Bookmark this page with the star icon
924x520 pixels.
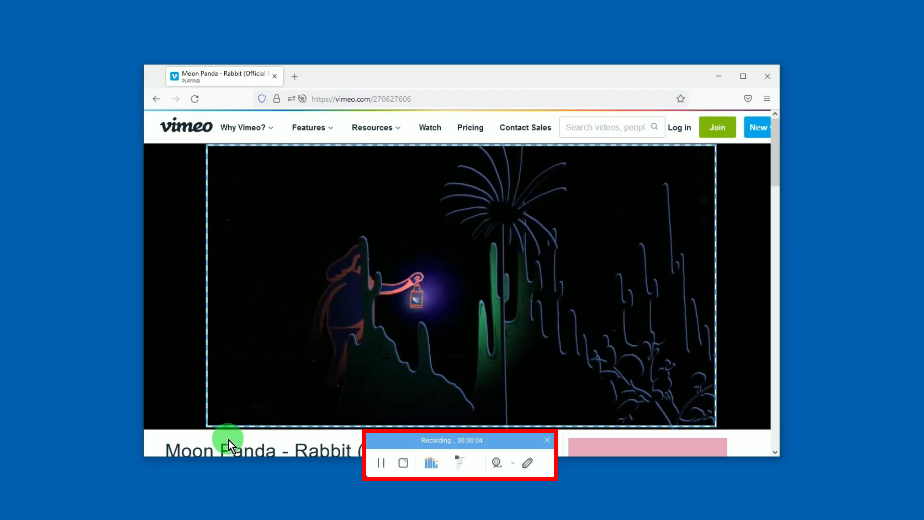coord(681,99)
